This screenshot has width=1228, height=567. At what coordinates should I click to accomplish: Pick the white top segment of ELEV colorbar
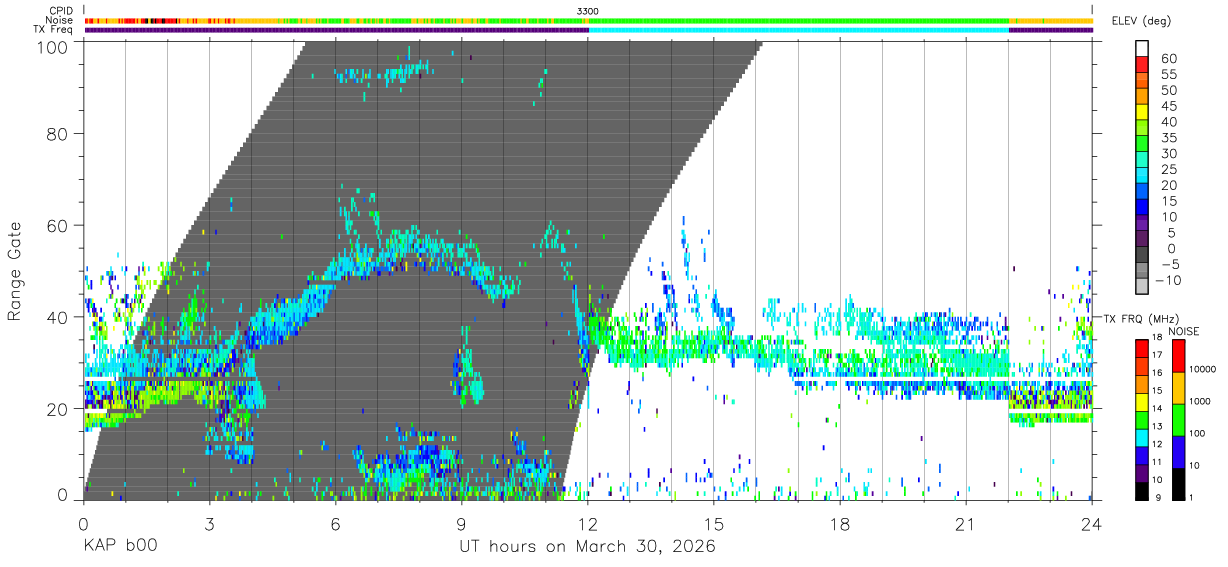1143,48
